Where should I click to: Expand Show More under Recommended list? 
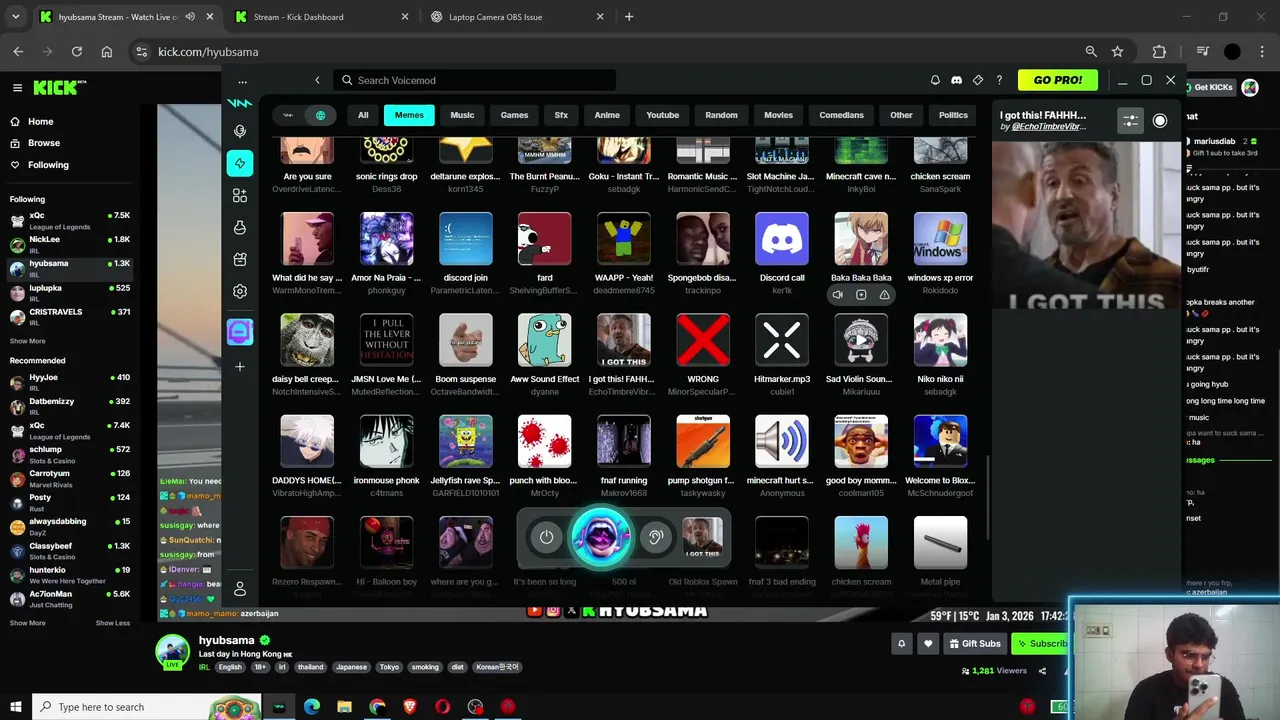click(27, 623)
